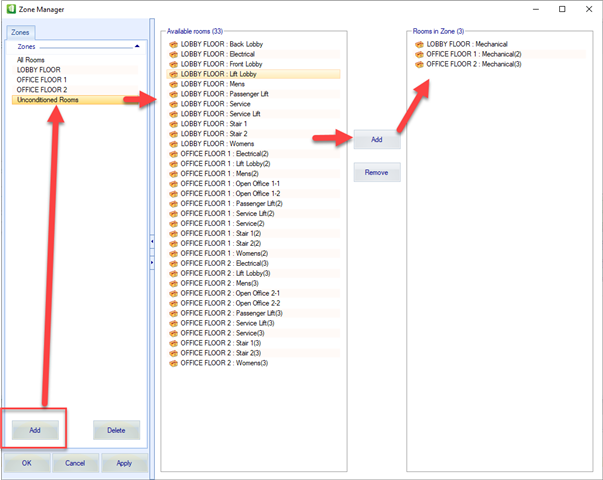The height and width of the screenshot is (480, 603).
Task: Select OFFICE FLOOR 2 : Lift Lobby(3) row
Action: 253,273
